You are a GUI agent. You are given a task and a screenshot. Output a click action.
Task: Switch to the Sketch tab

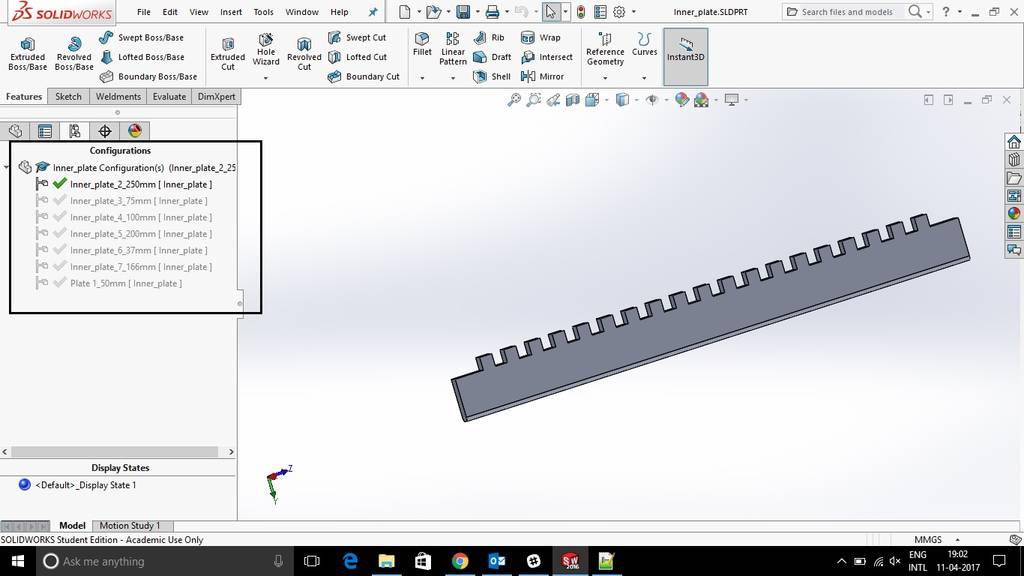pos(68,97)
